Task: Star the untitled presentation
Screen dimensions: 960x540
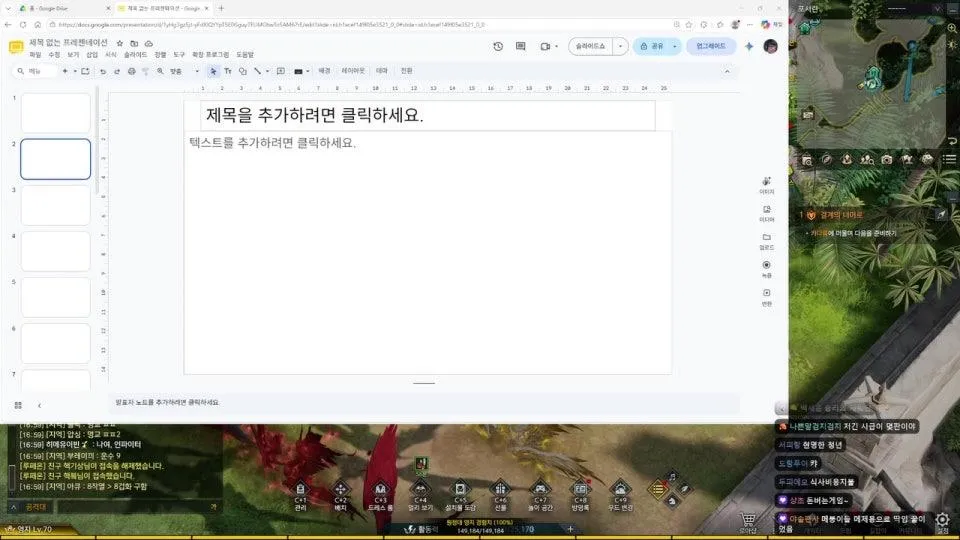Action: tap(119, 43)
